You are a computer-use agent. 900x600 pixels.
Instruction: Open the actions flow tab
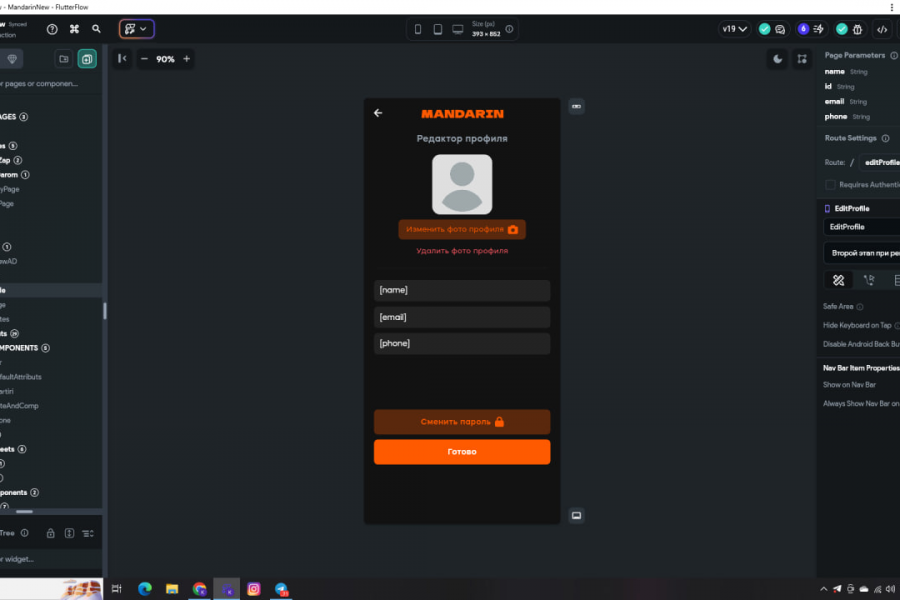pos(868,280)
